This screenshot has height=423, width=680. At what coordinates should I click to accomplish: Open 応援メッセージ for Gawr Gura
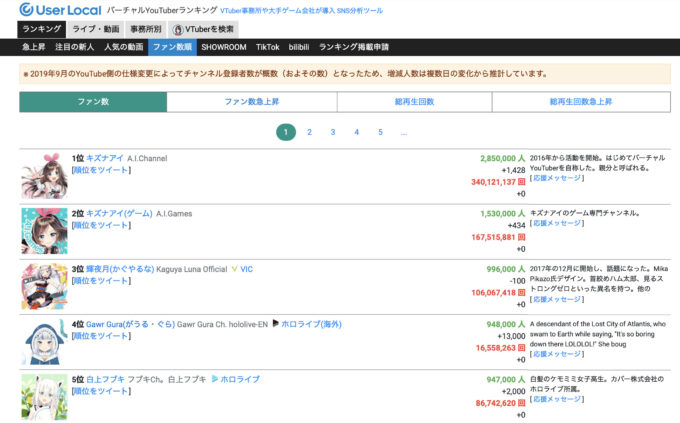(x=557, y=354)
